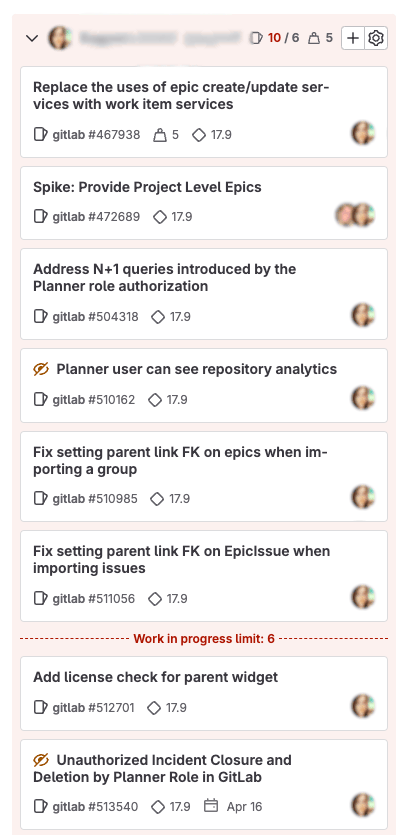The width and height of the screenshot is (405, 835).
Task: Click issue type icon beside gitlab #510162
Action: click(40, 399)
